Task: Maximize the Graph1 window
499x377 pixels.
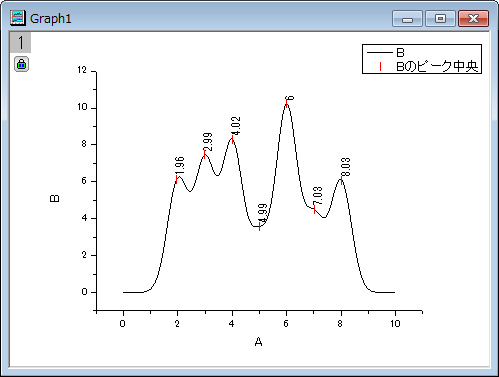Action: click(x=440, y=19)
